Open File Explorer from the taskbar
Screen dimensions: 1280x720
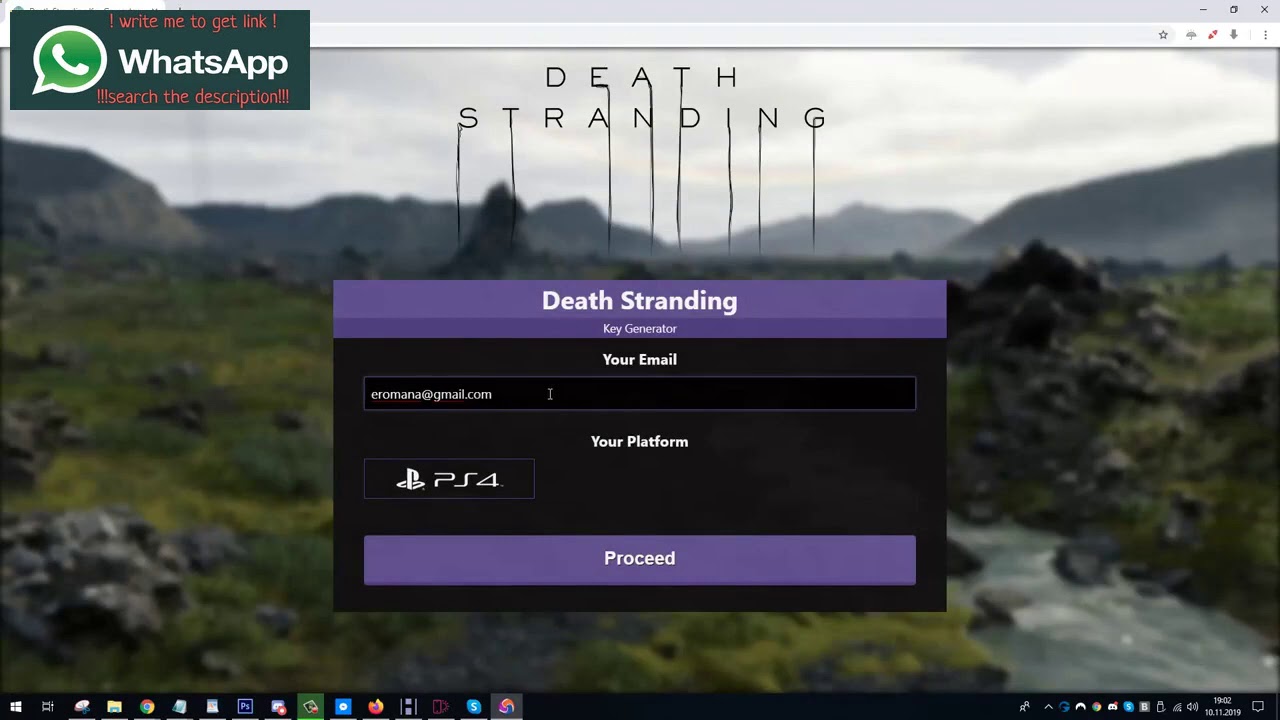coord(114,707)
